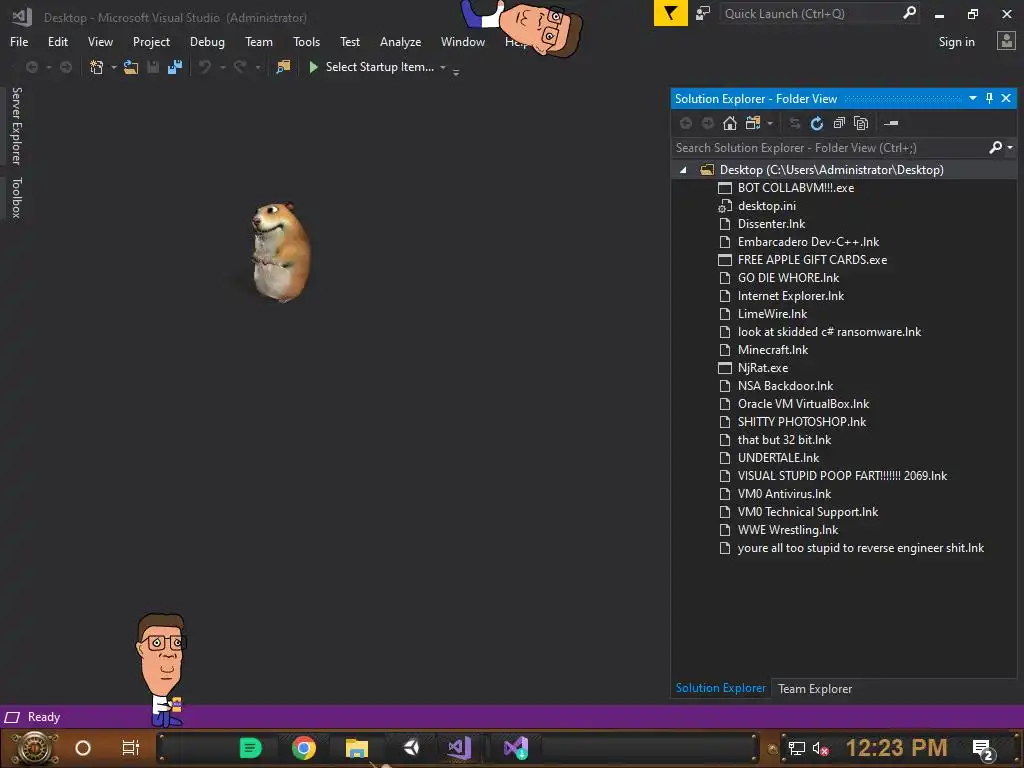Image resolution: width=1024 pixels, height=768 pixels.
Task: Open the Action Center notifications icon
Action: (983, 749)
